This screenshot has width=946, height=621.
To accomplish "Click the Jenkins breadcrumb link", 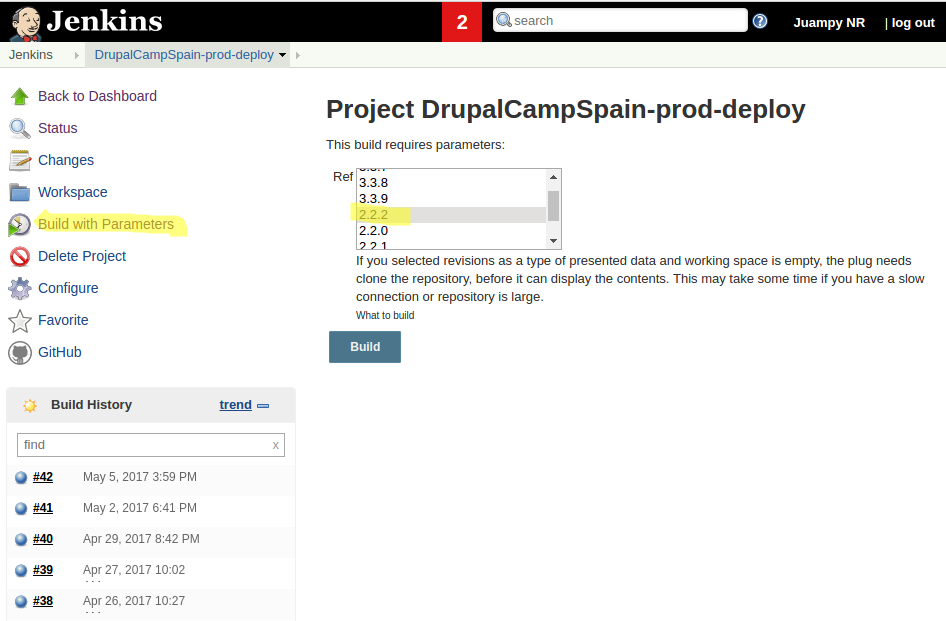I will 31,55.
